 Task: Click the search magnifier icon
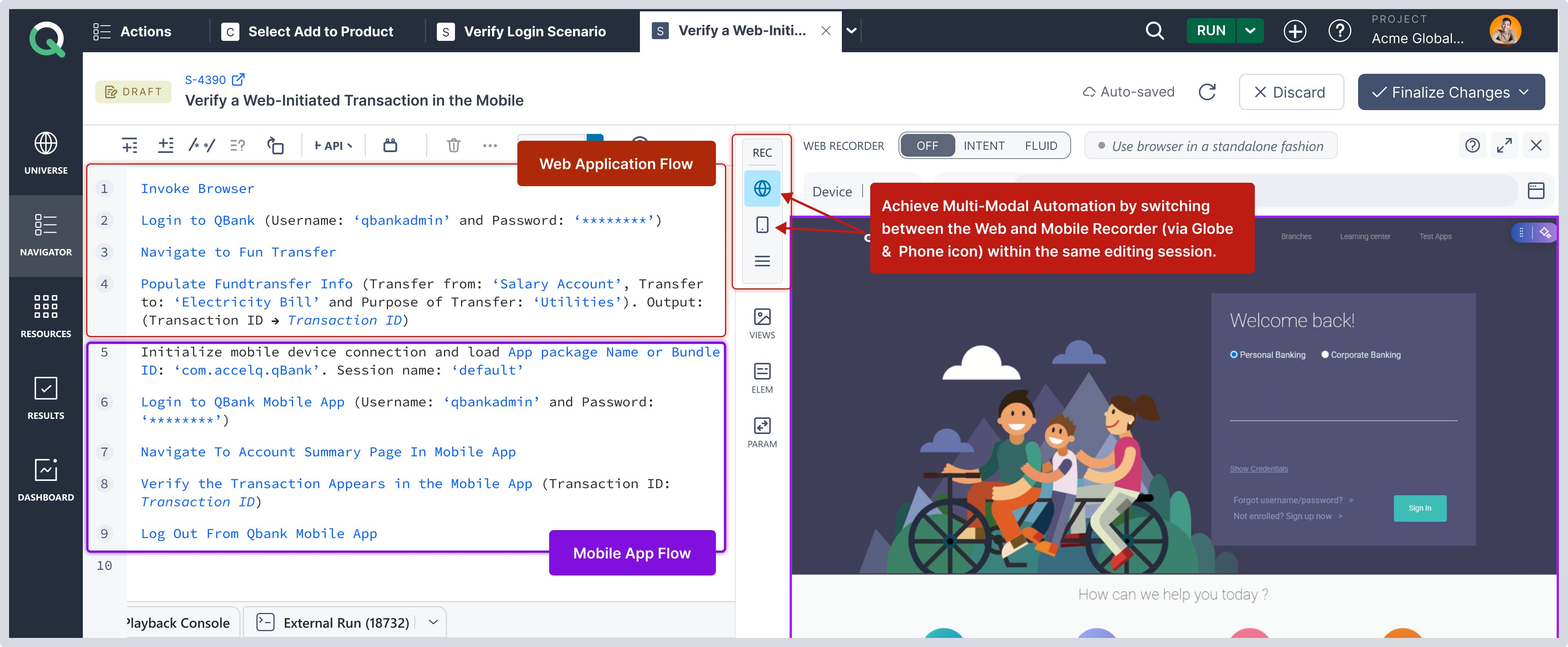pos(1154,31)
